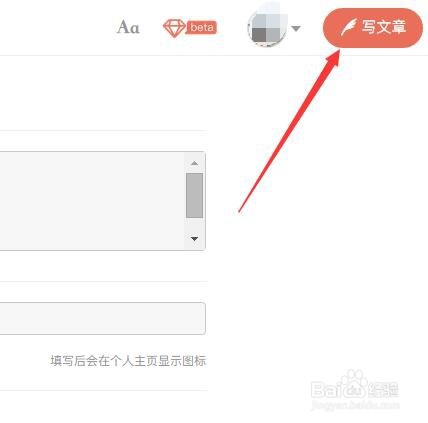
Task: Click the 写文章 button
Action: point(373,28)
